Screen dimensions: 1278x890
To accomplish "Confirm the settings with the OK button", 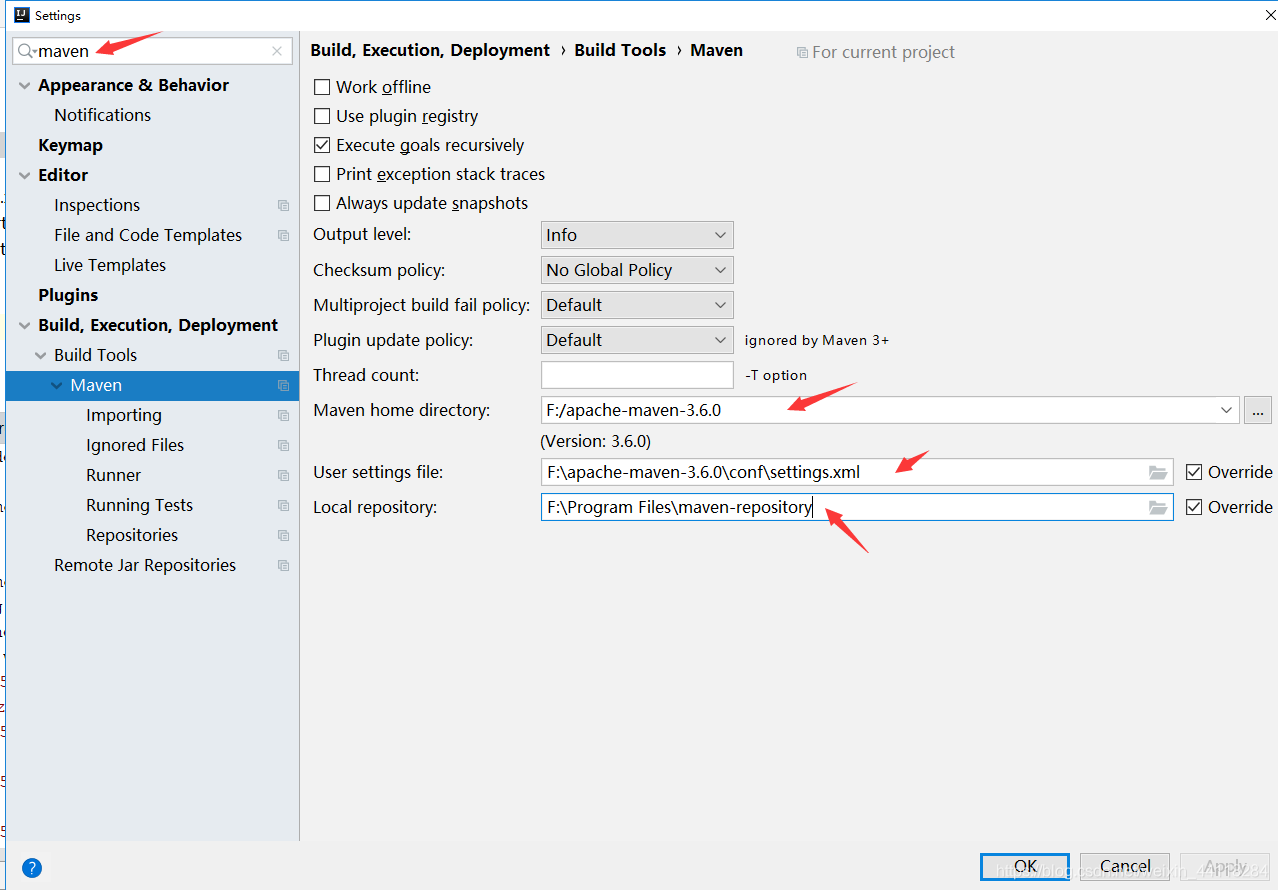I will pyautogui.click(x=1025, y=866).
